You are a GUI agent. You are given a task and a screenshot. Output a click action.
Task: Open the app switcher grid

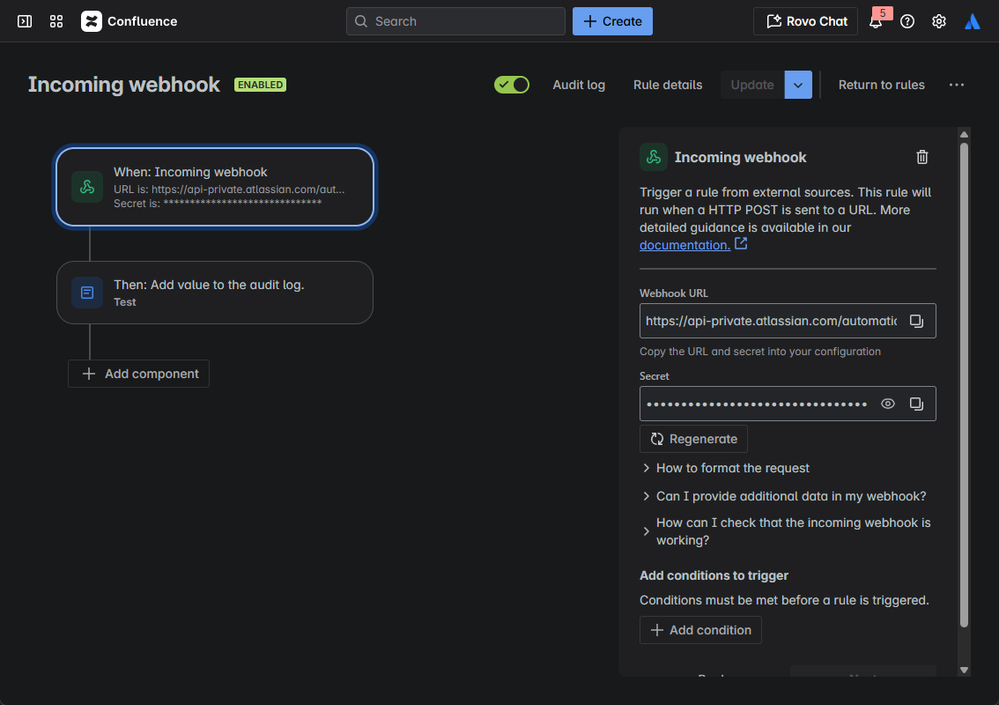56,22
